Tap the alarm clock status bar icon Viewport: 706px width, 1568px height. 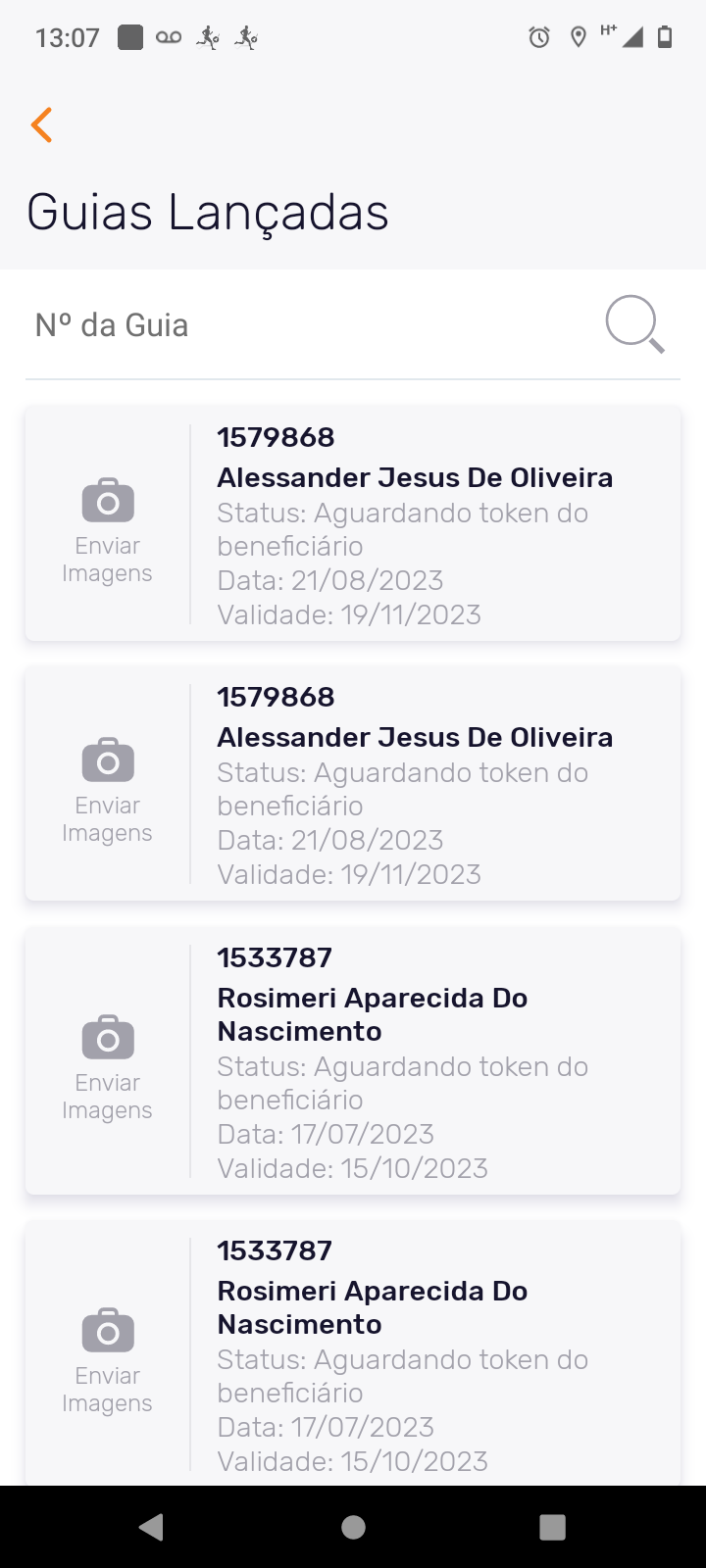539,38
